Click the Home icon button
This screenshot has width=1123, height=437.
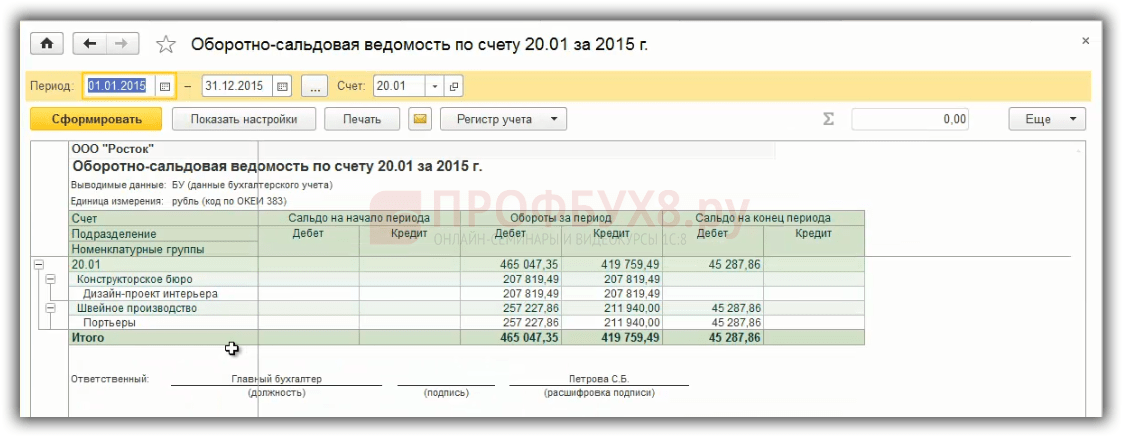(x=46, y=44)
